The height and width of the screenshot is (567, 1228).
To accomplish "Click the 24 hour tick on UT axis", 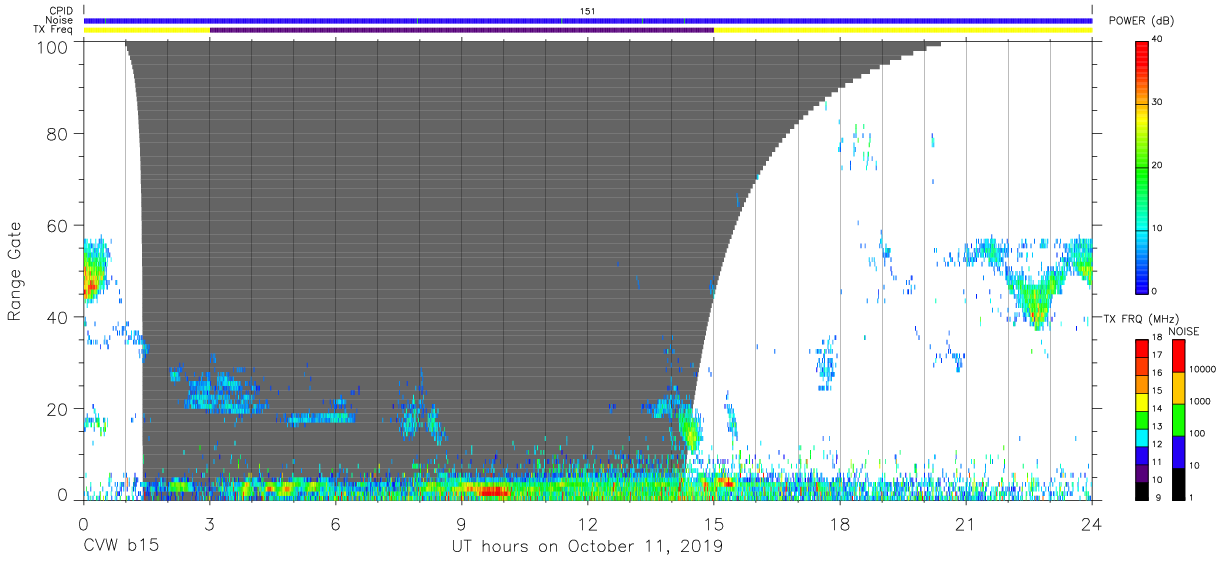I will [1091, 523].
